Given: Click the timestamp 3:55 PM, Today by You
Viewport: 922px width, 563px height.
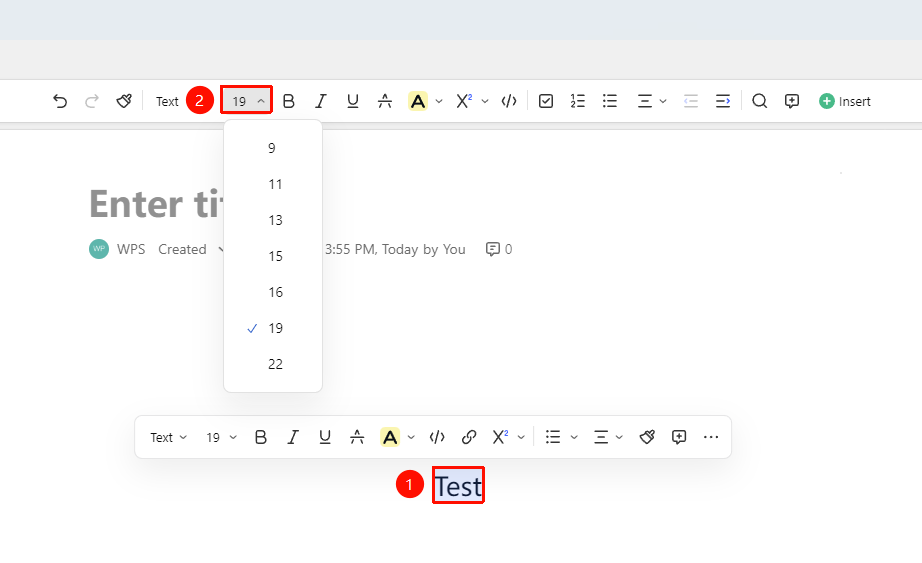Looking at the screenshot, I should point(395,249).
